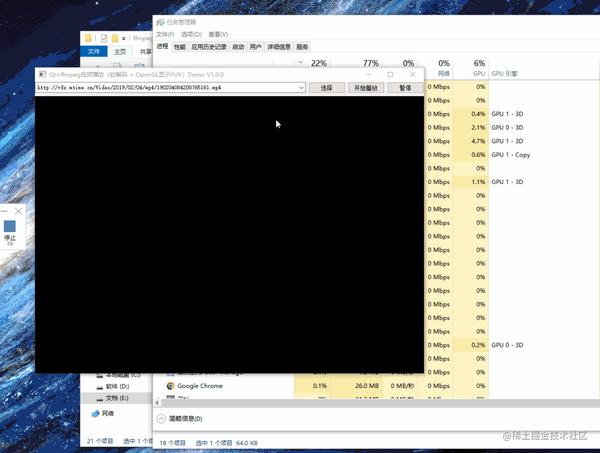Screen dimensions: 600x453
Task: Switch to the 性能 performance tab
Action: (179, 47)
